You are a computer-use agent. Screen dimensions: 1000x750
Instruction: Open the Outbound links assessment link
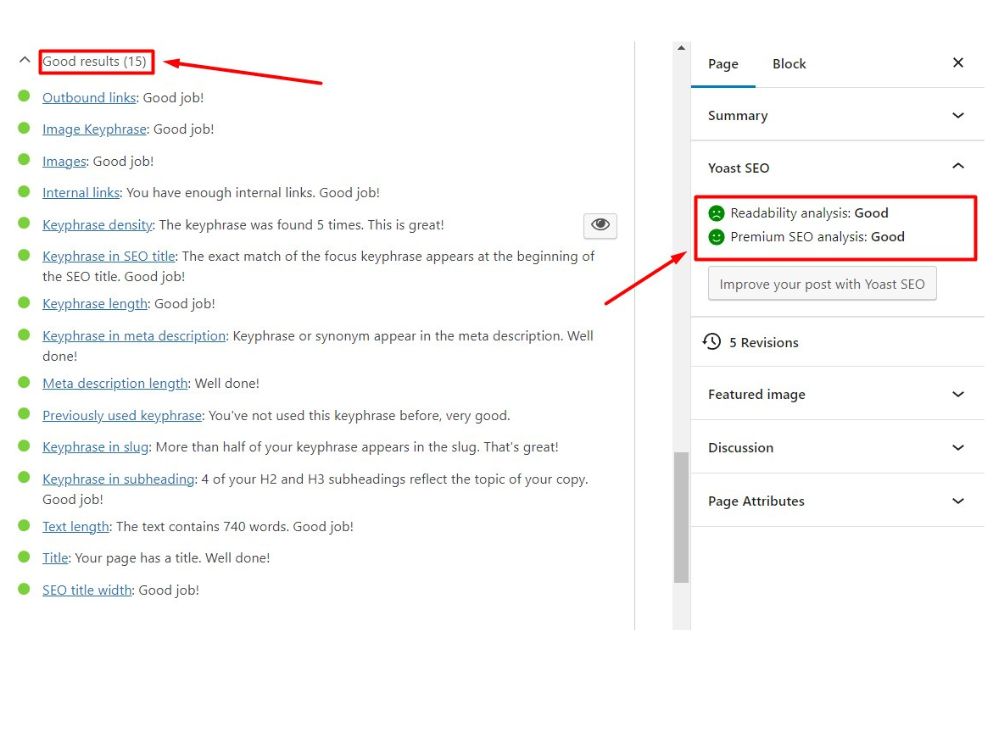pyautogui.click(x=89, y=98)
